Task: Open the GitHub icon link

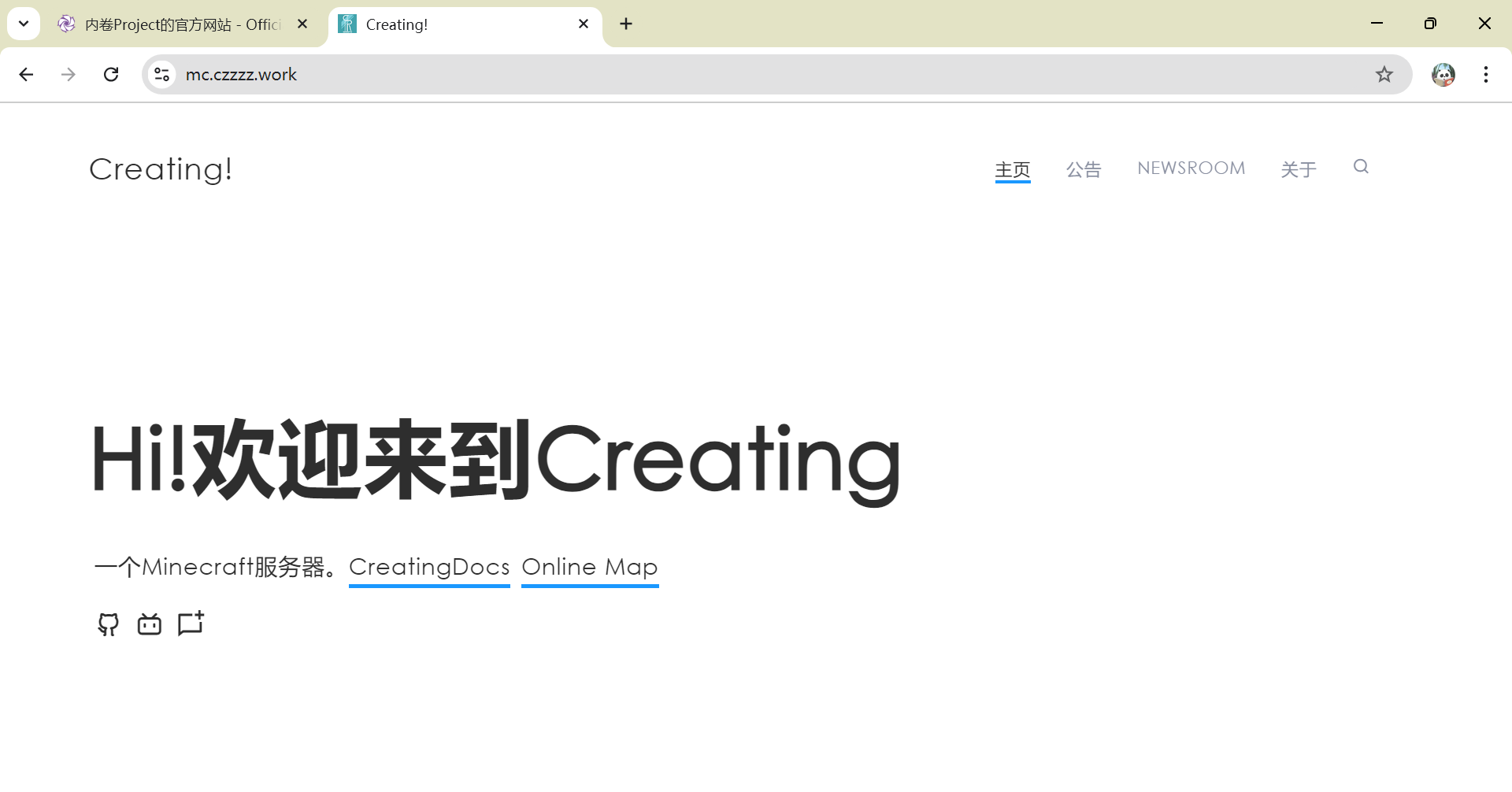Action: (x=108, y=624)
